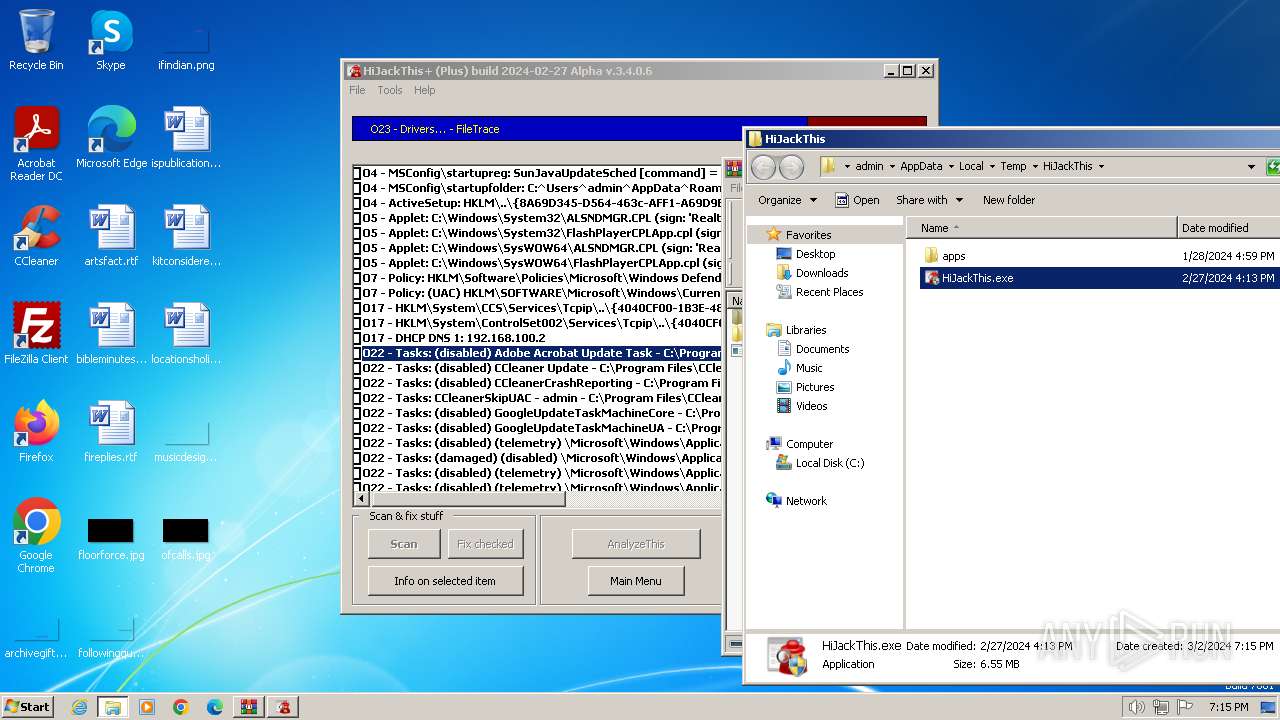Expand the arrow after Local in path
Image resolution: width=1280 pixels, height=720 pixels.
tap(992, 167)
